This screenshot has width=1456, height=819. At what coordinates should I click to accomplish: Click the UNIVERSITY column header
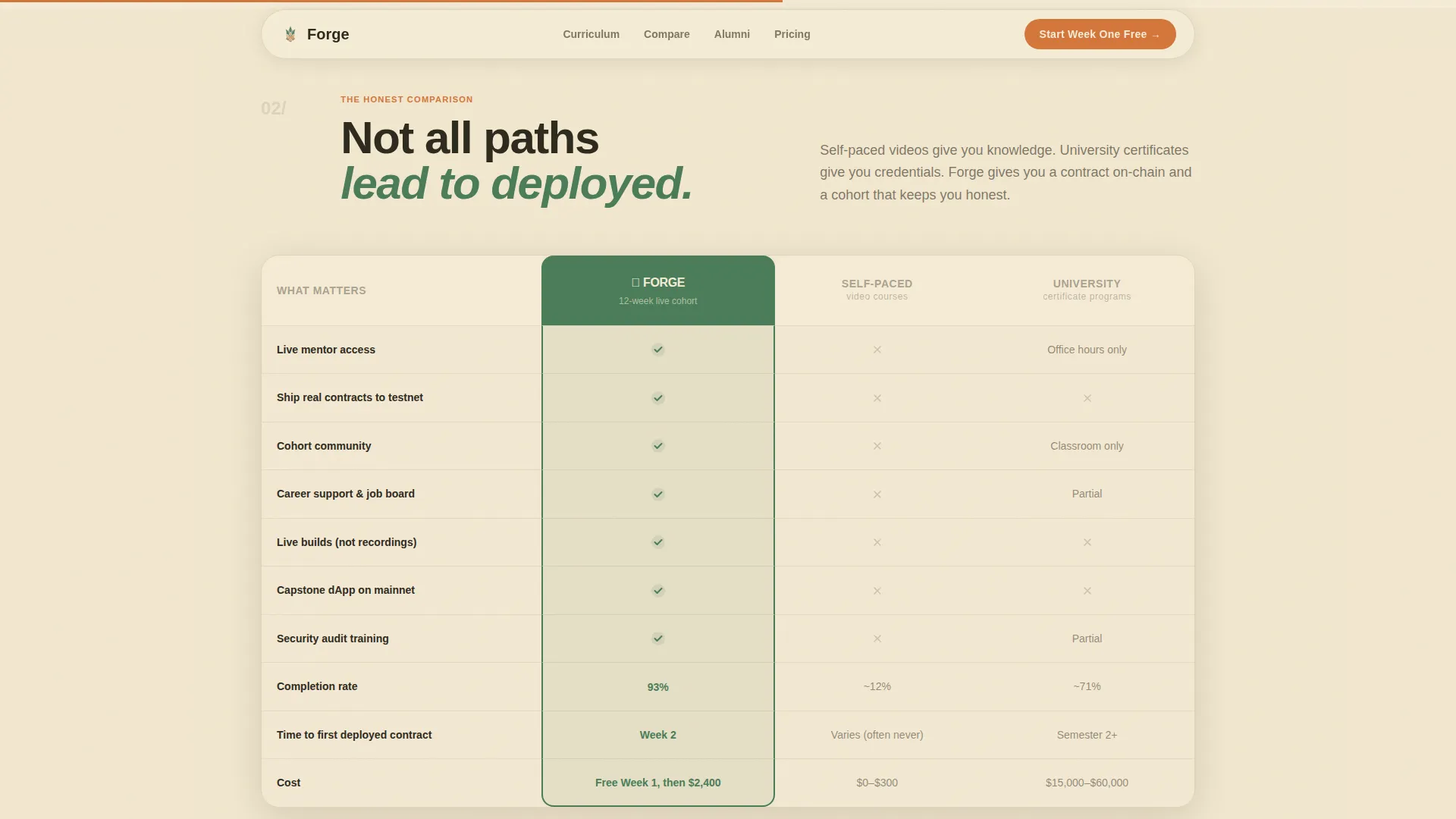tap(1087, 290)
